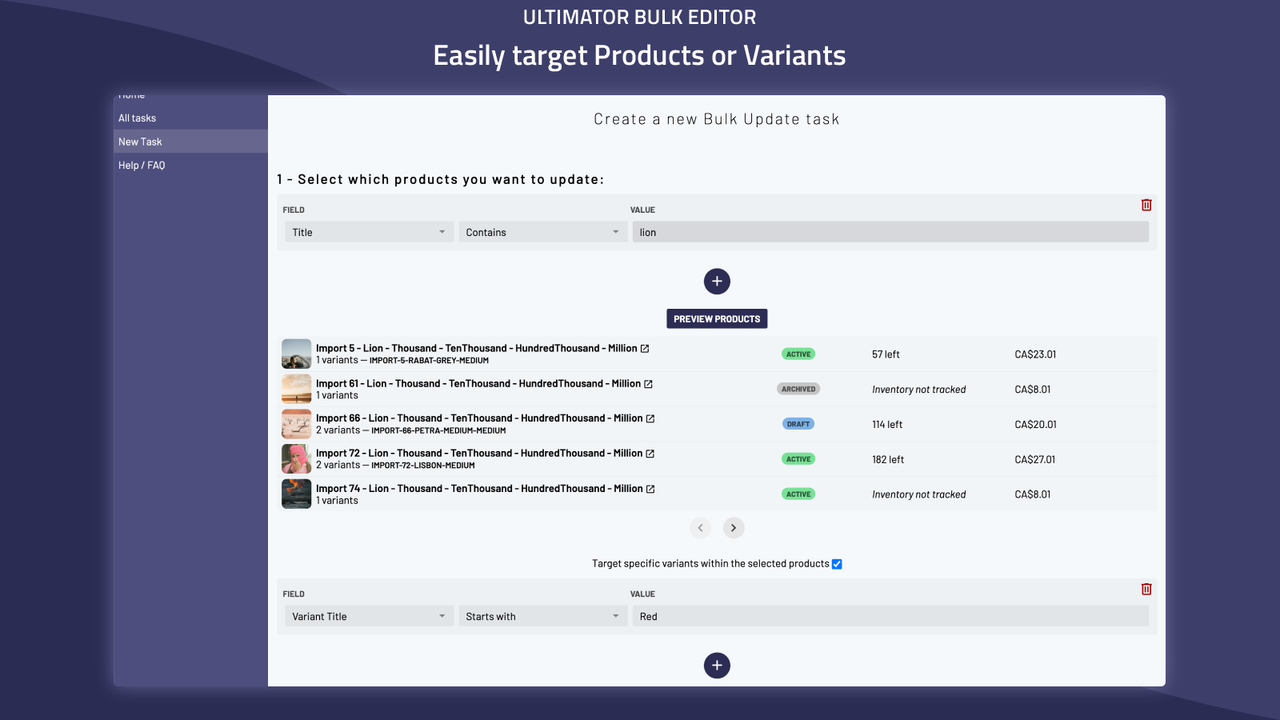Delete the first product filter condition
Viewport: 1280px width, 720px height.
click(x=1146, y=204)
